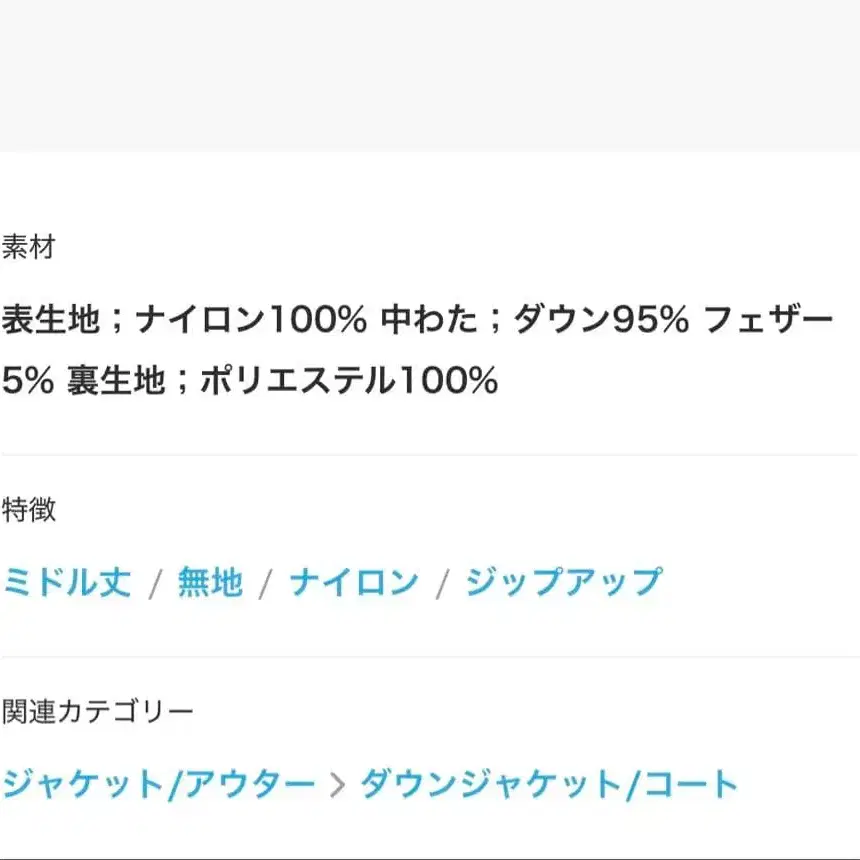Click the slash between ミドル丈 and 無地
Viewport: 860px width, 860px height.
(x=154, y=584)
